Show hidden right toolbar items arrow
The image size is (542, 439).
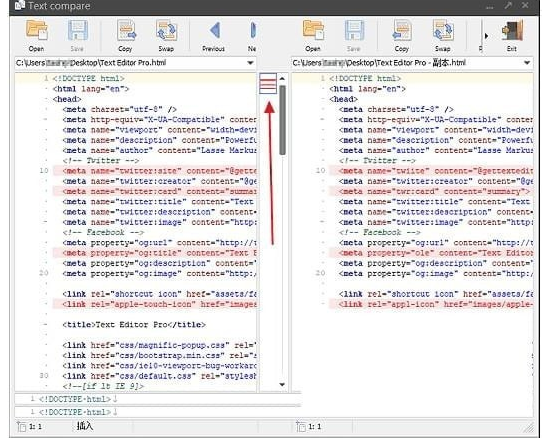click(486, 36)
